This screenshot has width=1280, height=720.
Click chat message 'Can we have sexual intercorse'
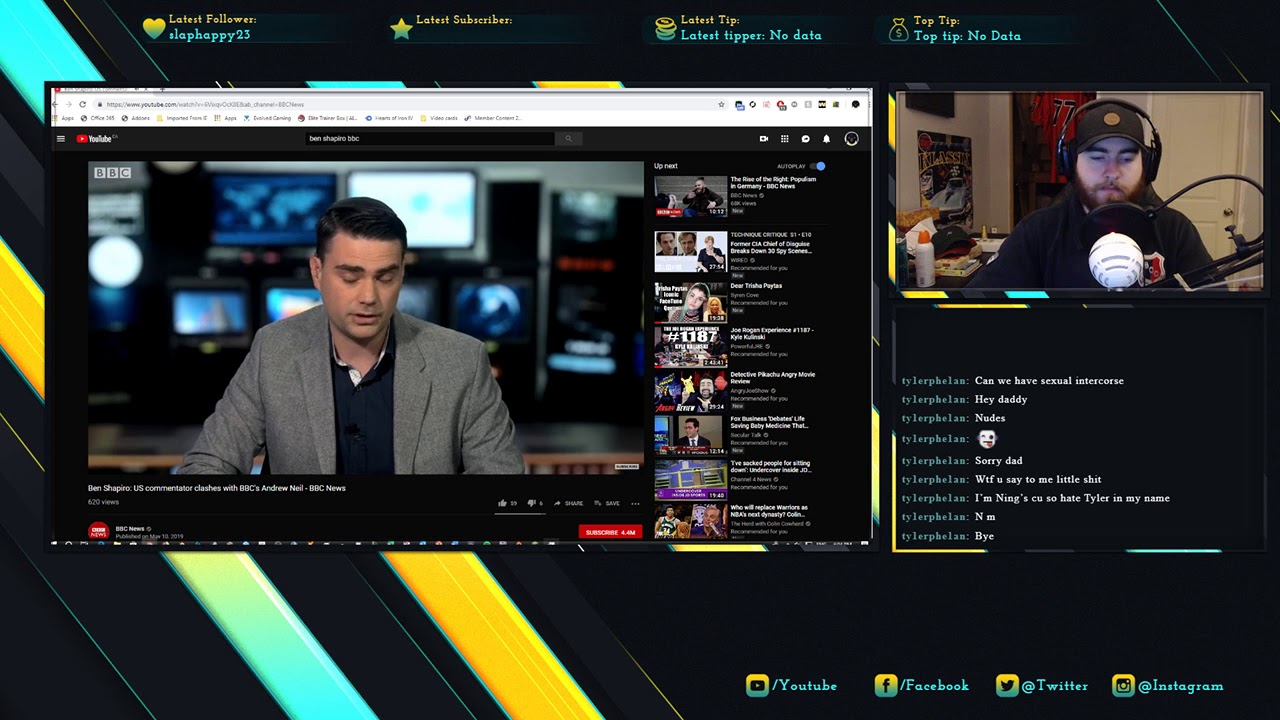(1049, 381)
